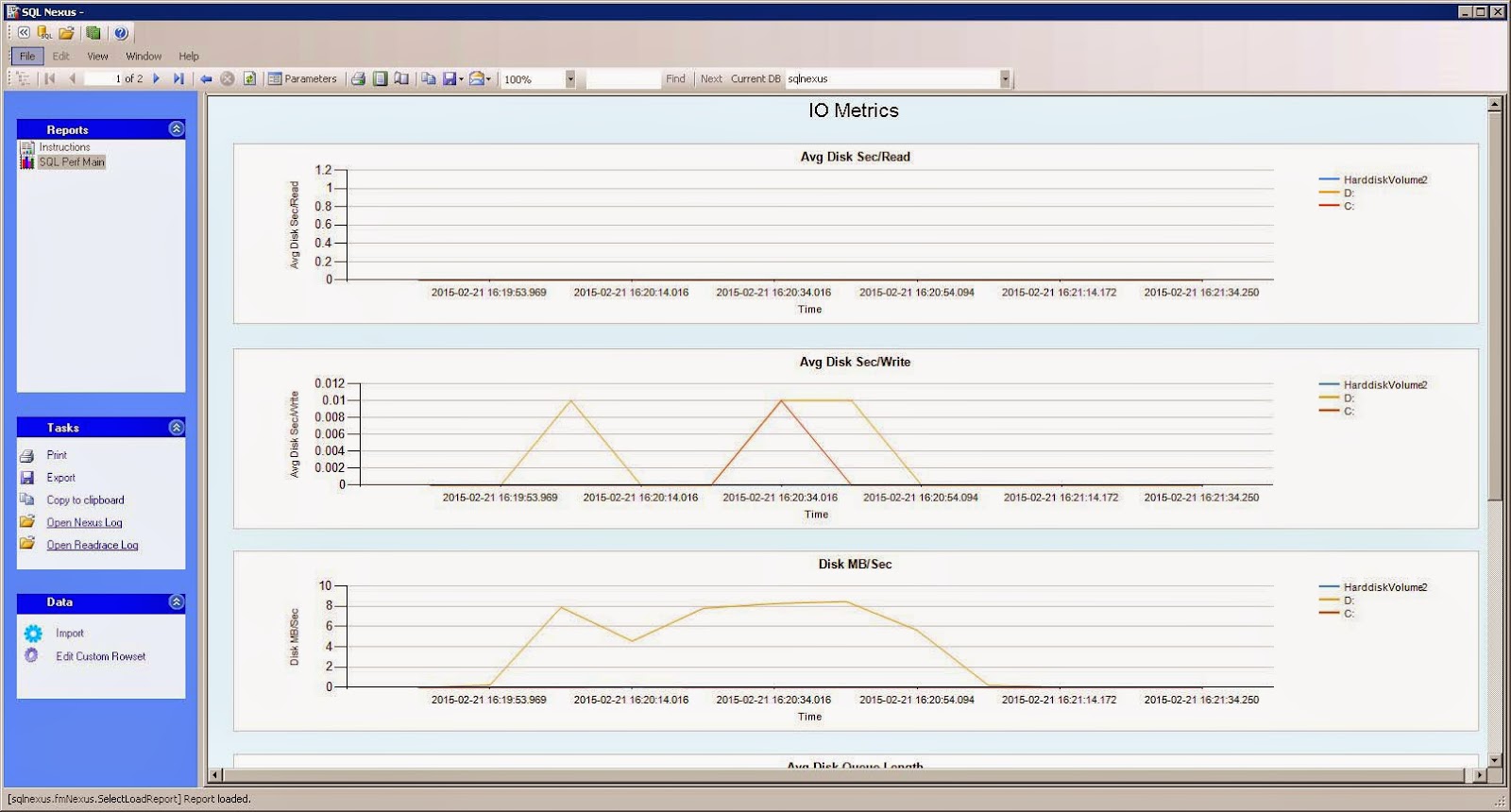The width and height of the screenshot is (1511, 812).
Task: Open the Window menu
Action: (x=144, y=57)
